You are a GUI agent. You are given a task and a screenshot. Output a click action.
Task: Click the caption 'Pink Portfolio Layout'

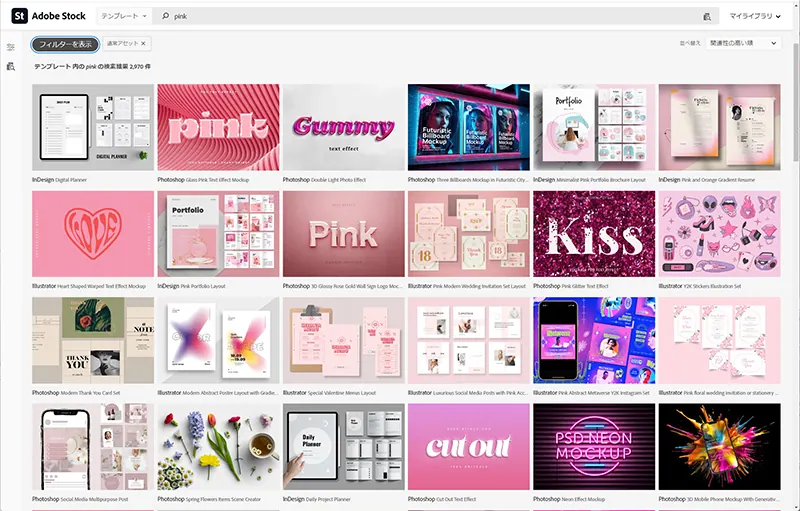pyautogui.click(x=204, y=287)
